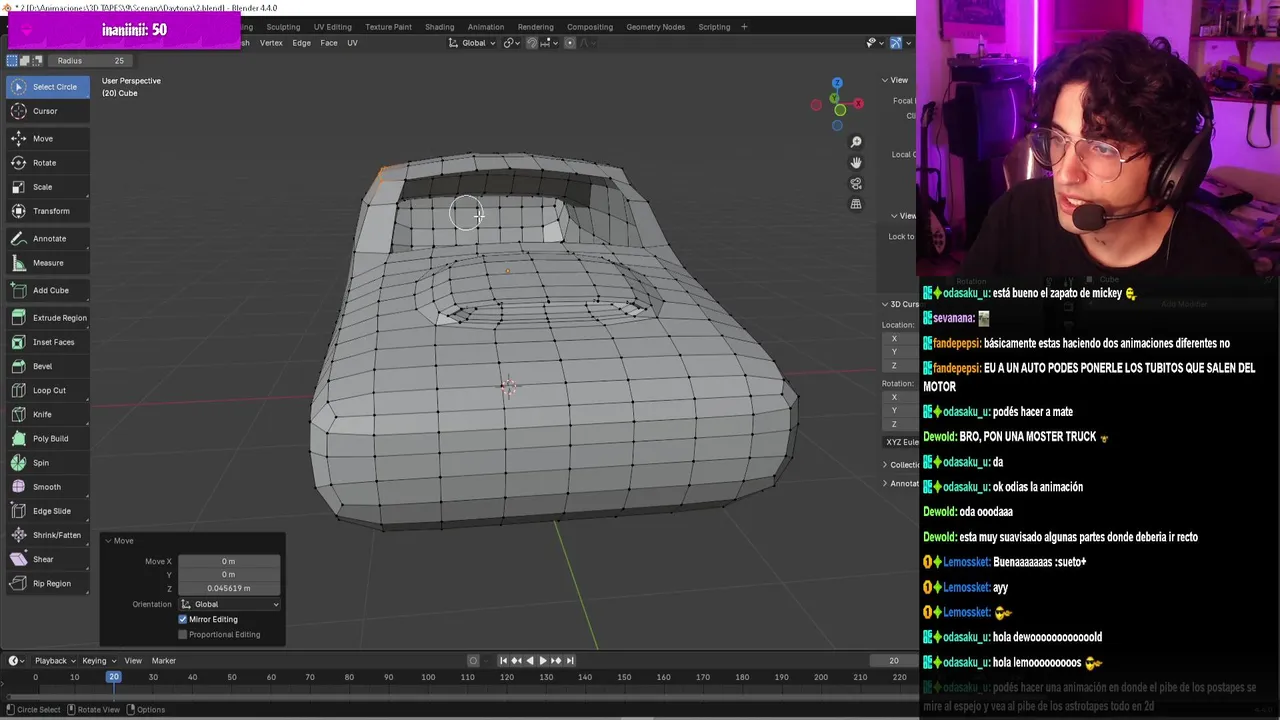Play the animation forward
Screen dimensions: 1280x720
click(x=543, y=660)
